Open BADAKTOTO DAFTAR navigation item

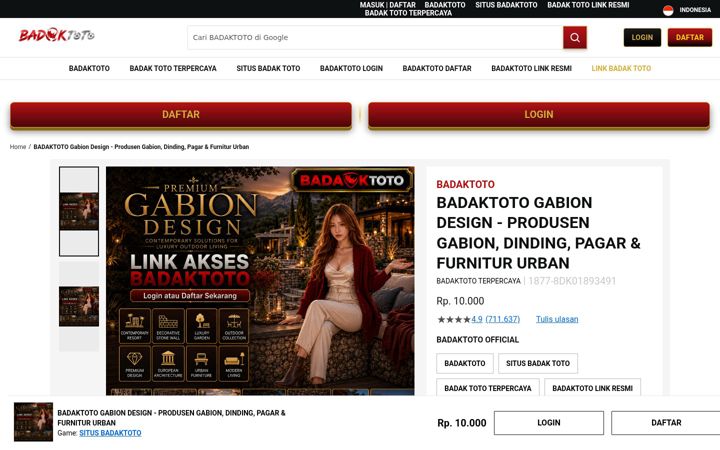tap(437, 68)
